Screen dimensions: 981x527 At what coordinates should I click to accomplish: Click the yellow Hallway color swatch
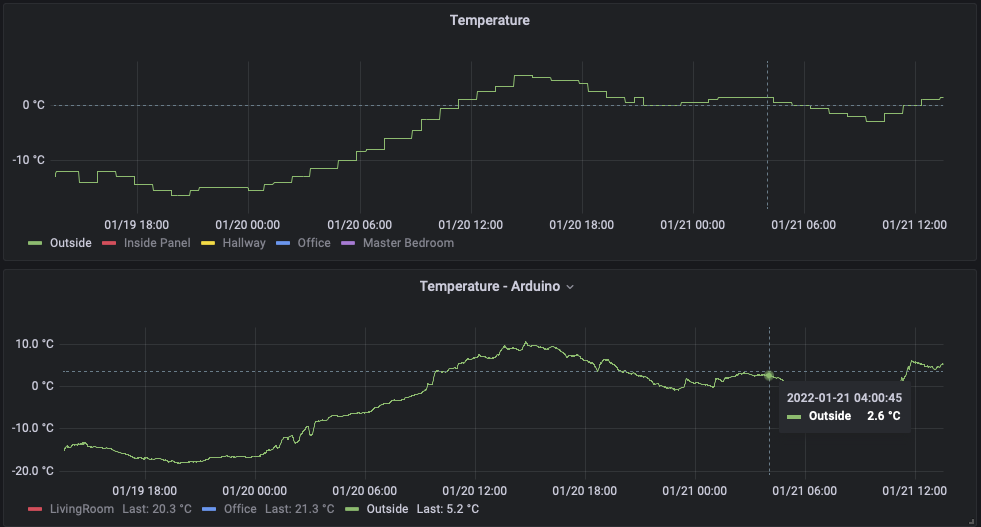(209, 243)
